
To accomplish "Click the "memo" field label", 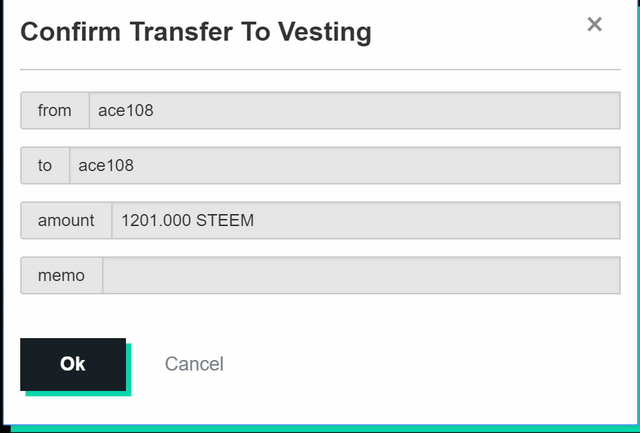I will 62,275.
